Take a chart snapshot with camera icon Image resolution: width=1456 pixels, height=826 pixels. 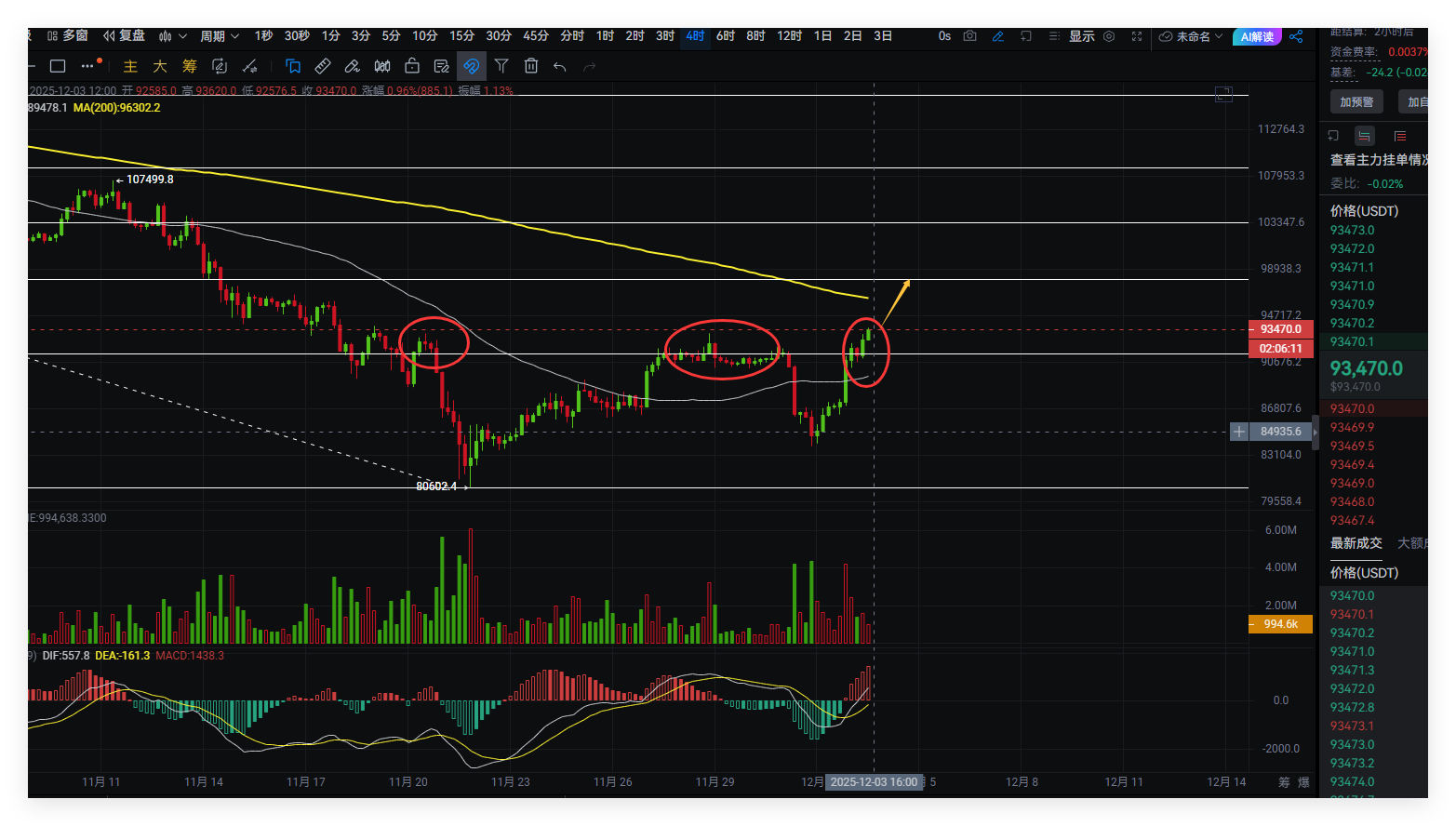[x=970, y=36]
